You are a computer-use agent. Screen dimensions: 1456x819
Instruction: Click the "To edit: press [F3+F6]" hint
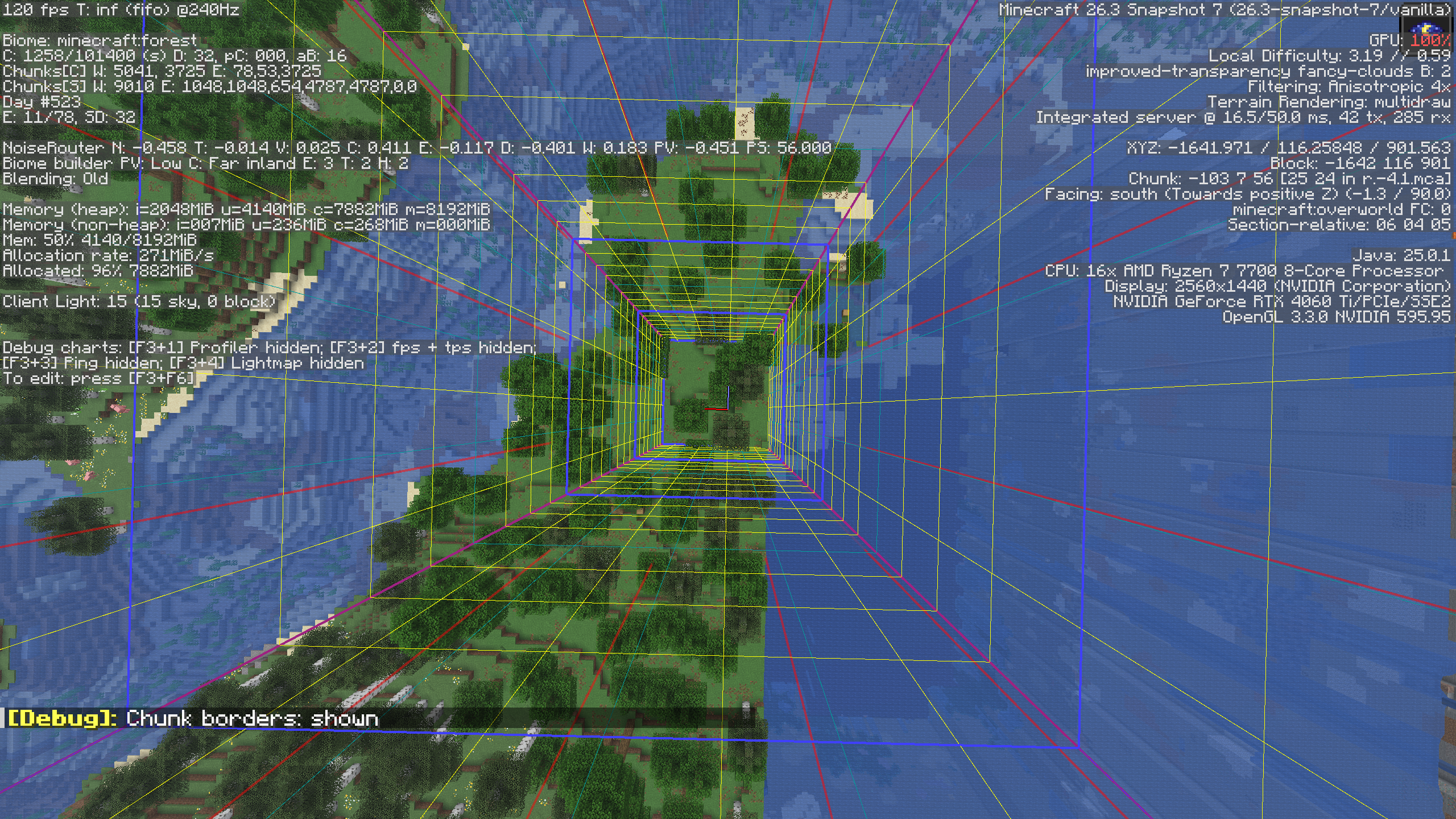coord(99,378)
